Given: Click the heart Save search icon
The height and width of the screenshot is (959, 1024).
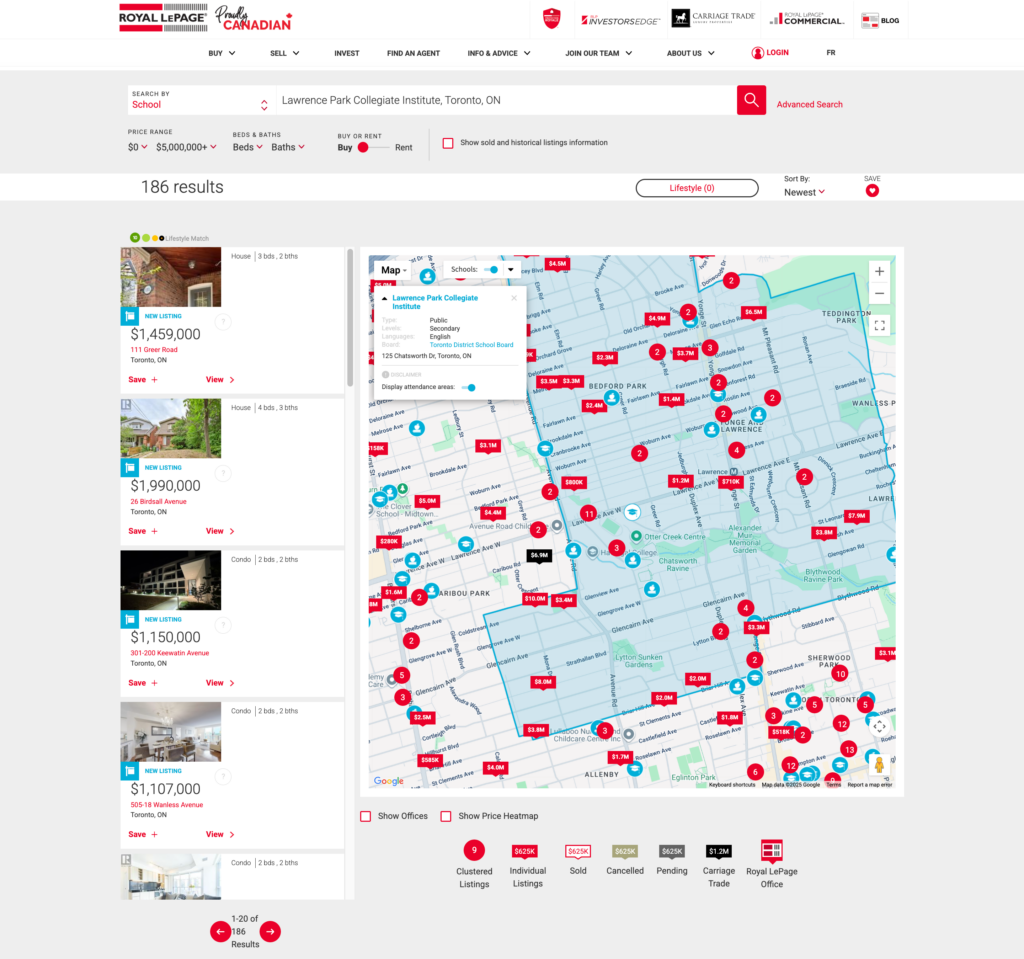Looking at the screenshot, I should [x=872, y=191].
